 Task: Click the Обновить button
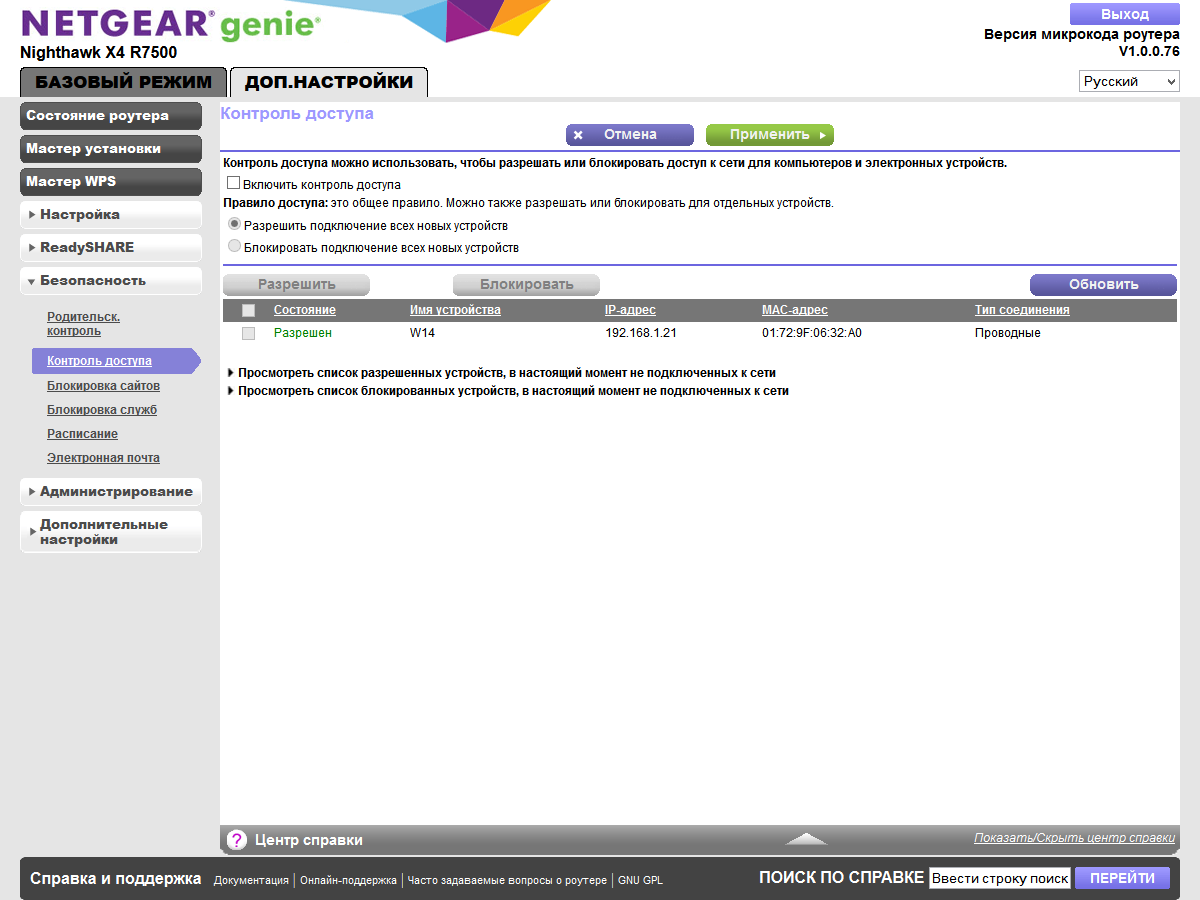[1103, 284]
